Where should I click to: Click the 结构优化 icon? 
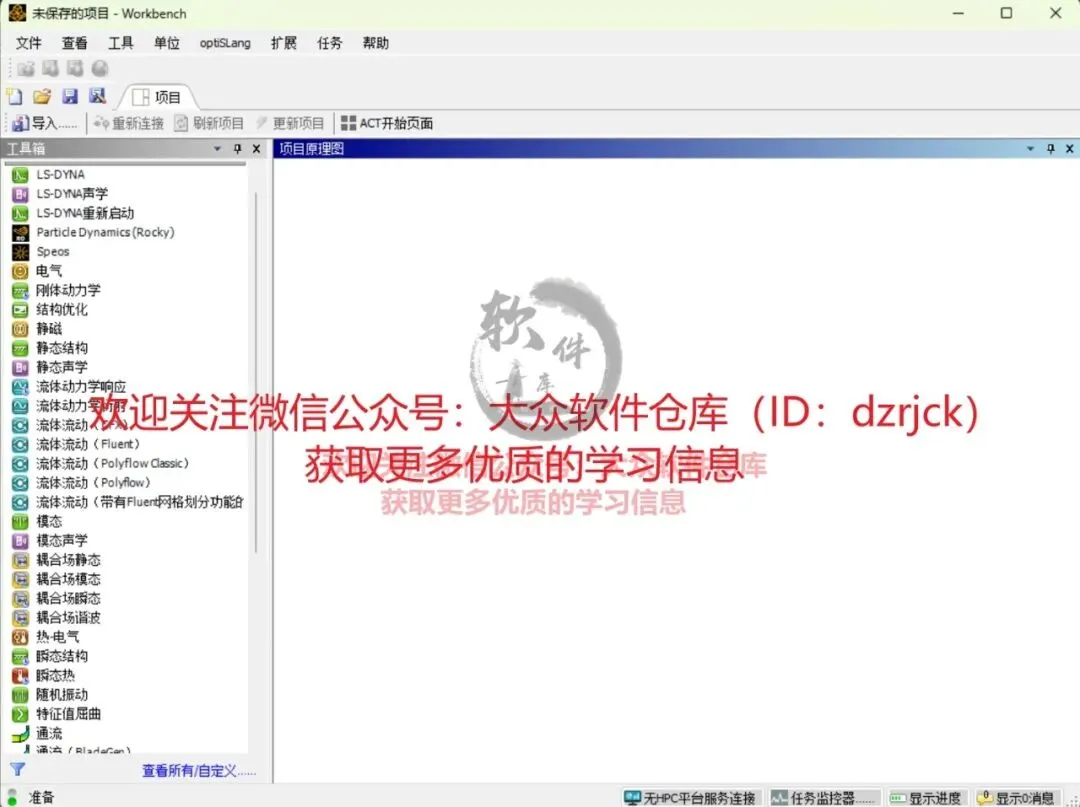coord(20,310)
